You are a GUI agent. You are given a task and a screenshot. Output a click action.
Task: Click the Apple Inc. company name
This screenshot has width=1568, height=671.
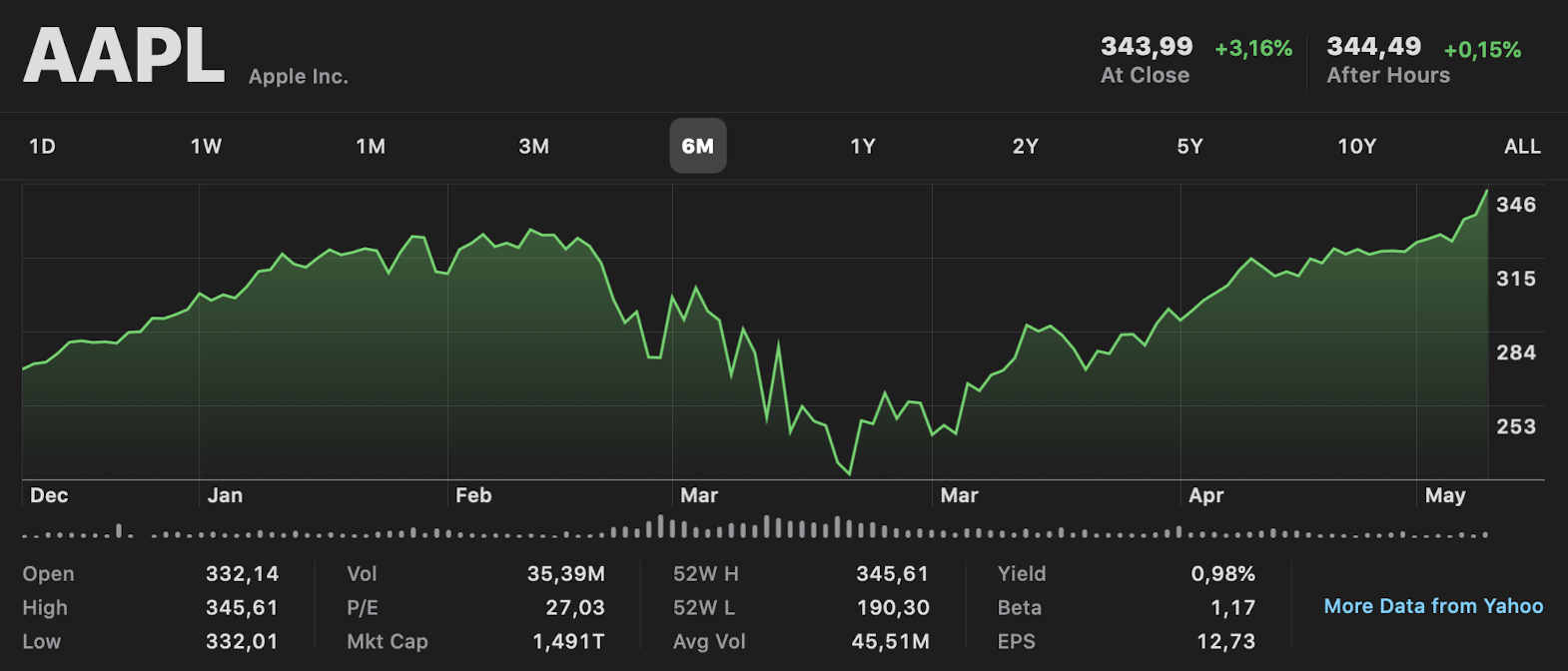(x=298, y=77)
